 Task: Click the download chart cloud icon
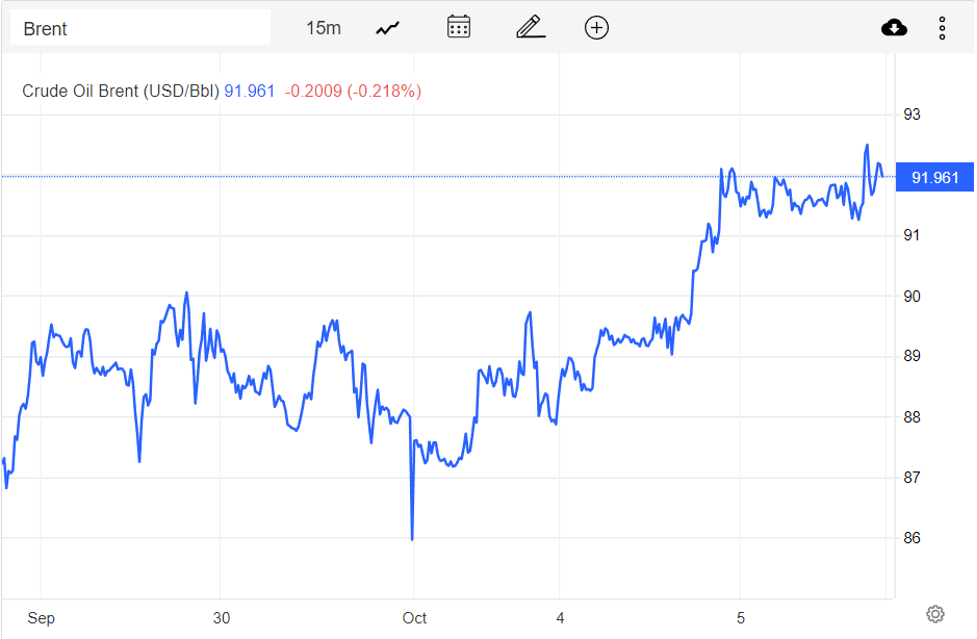(x=894, y=27)
